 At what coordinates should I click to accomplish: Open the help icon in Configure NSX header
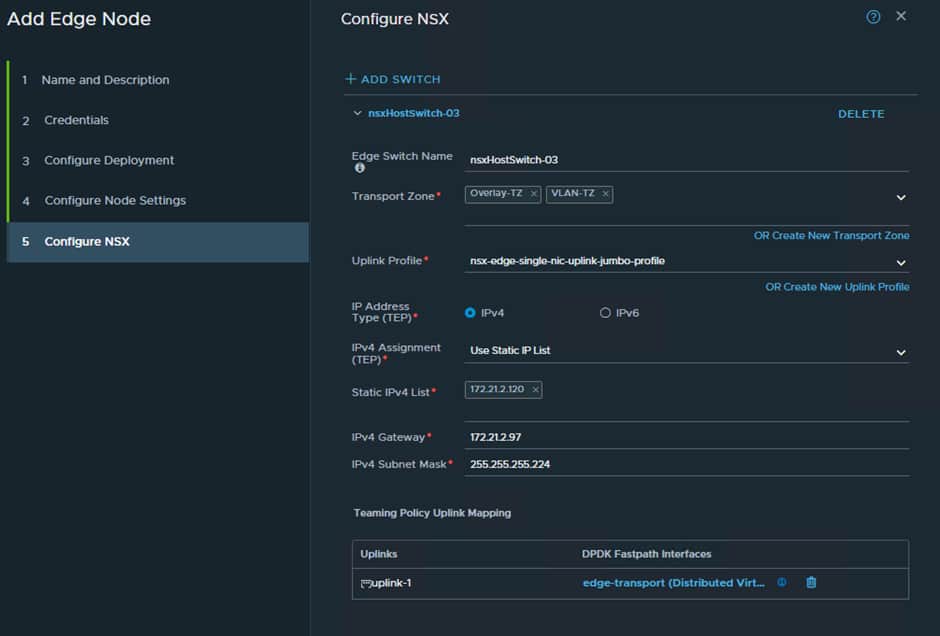873,17
